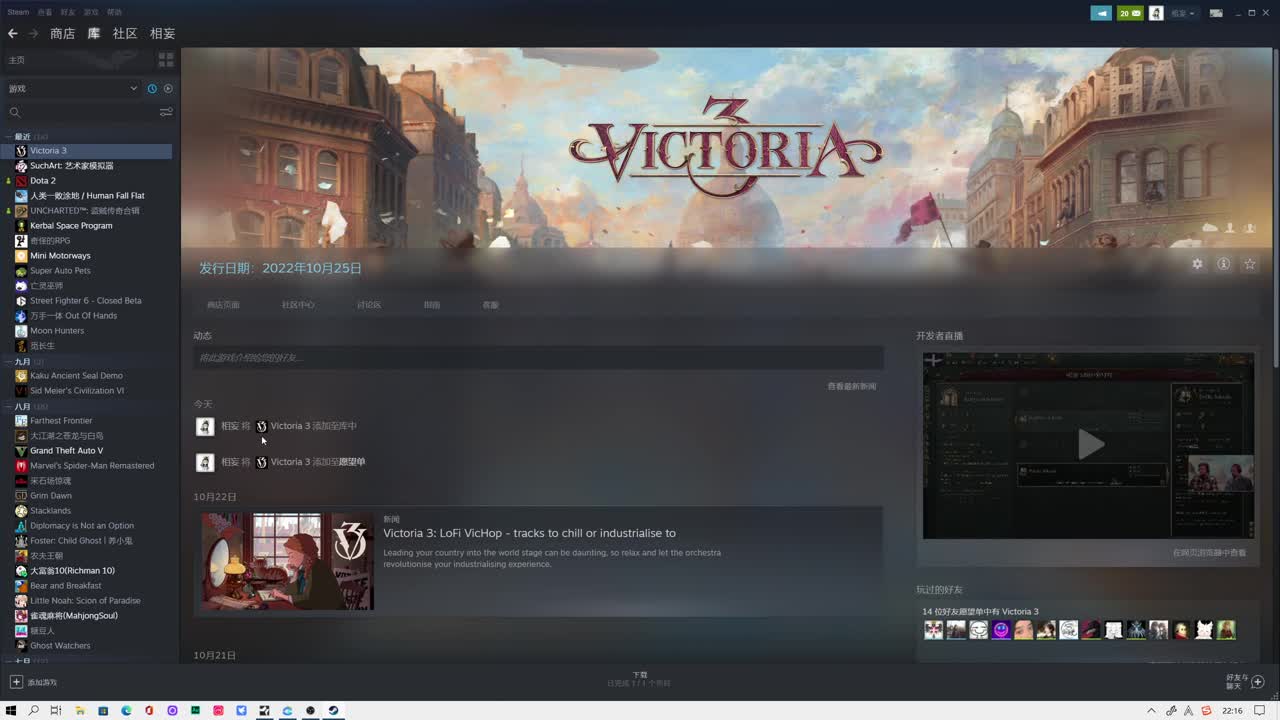
Task: Click the user avatar in title bar
Action: 1156,13
